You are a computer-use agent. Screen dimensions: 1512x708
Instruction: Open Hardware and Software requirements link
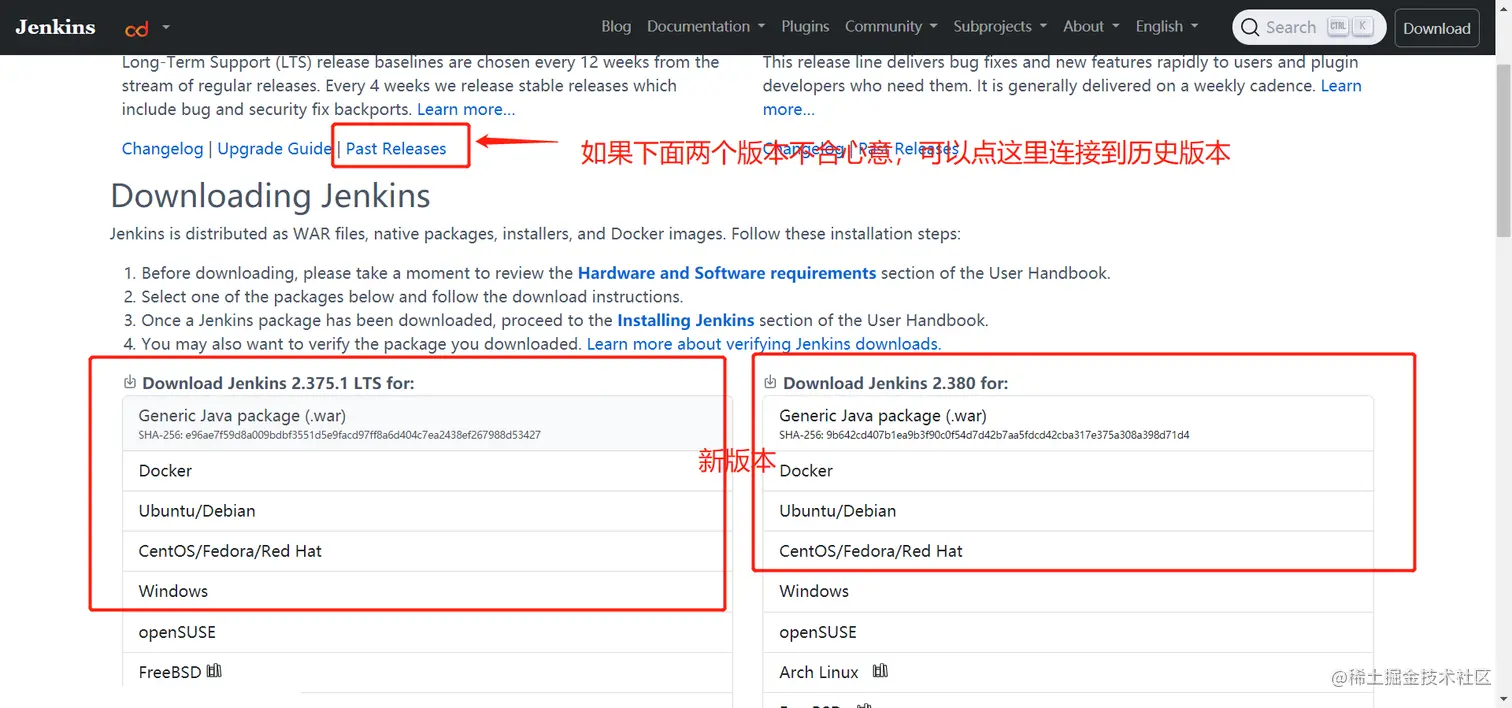(x=727, y=273)
